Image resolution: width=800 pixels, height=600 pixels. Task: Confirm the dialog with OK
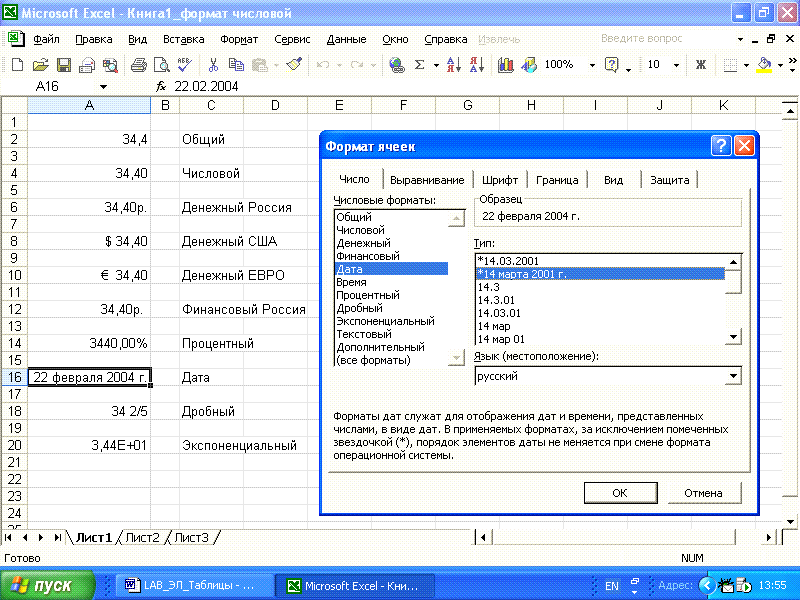pos(620,493)
